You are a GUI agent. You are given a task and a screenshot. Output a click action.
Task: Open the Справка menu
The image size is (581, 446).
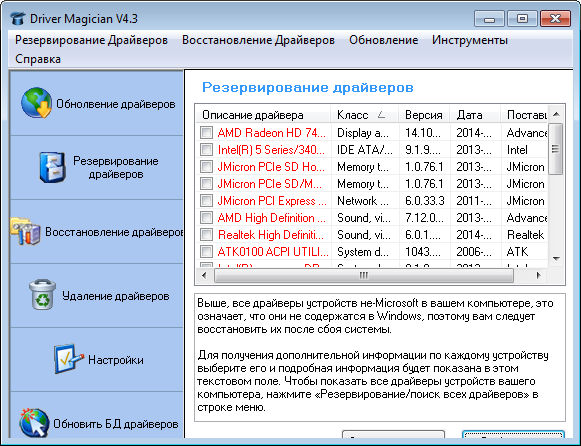(38, 59)
